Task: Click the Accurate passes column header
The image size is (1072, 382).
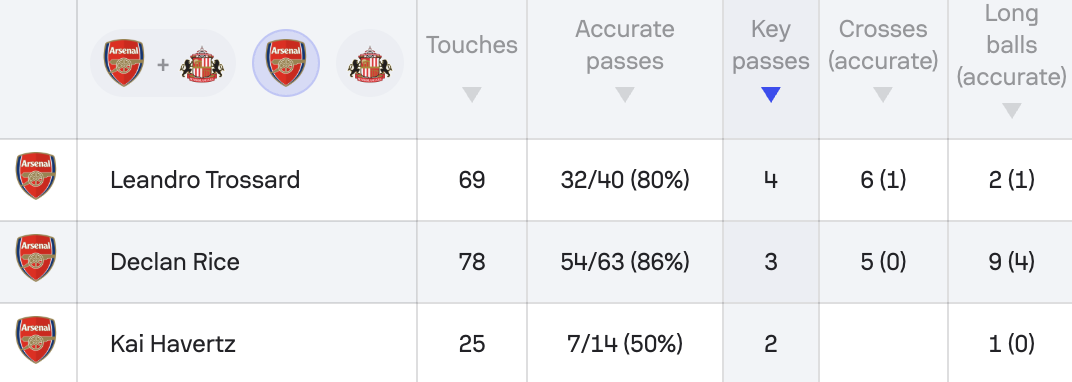Action: pos(625,45)
